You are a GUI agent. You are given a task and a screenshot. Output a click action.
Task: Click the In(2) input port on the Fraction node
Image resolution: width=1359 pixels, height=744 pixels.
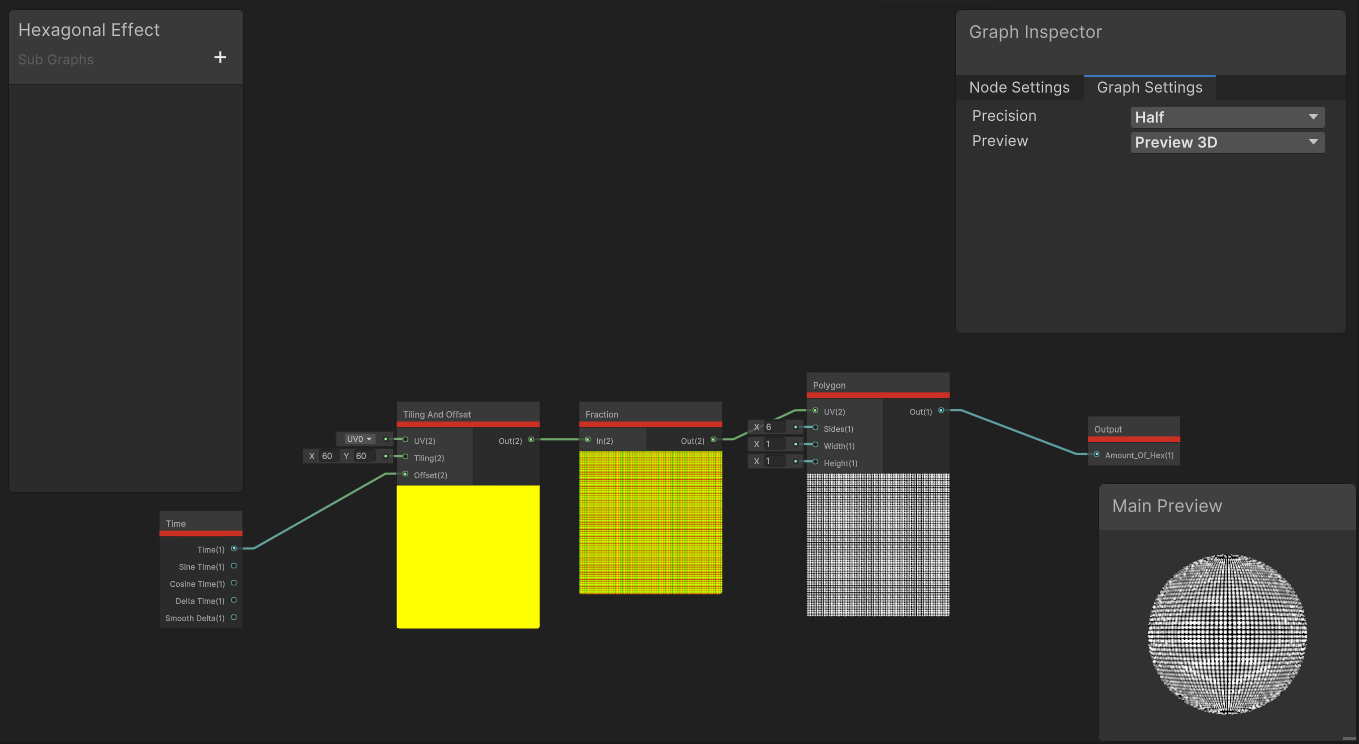point(588,439)
